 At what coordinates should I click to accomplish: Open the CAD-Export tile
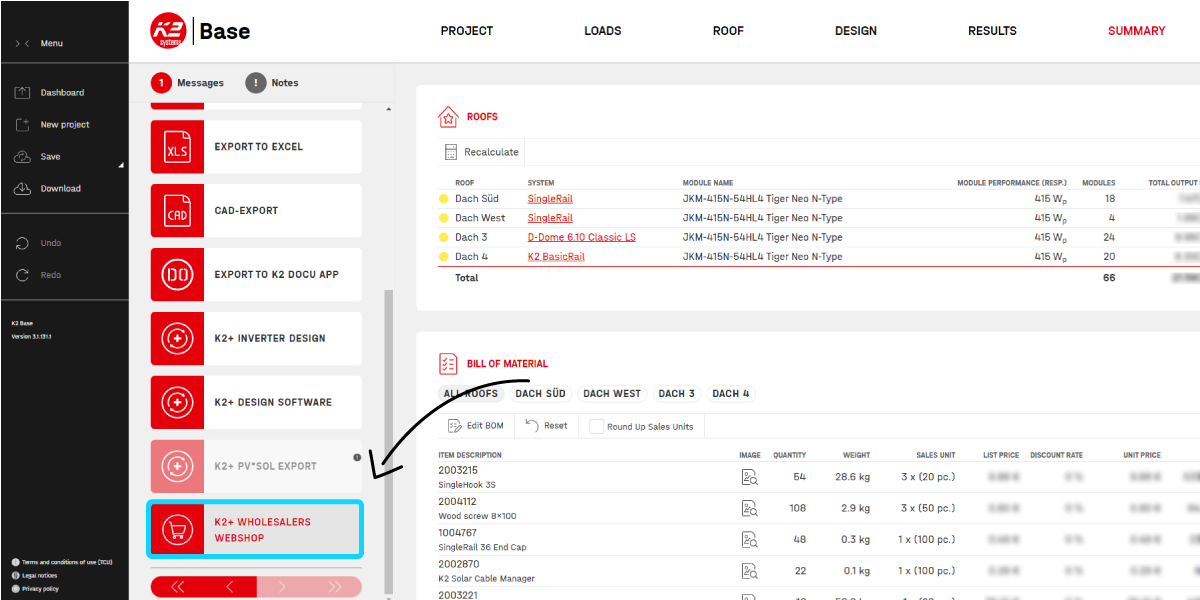(x=256, y=211)
